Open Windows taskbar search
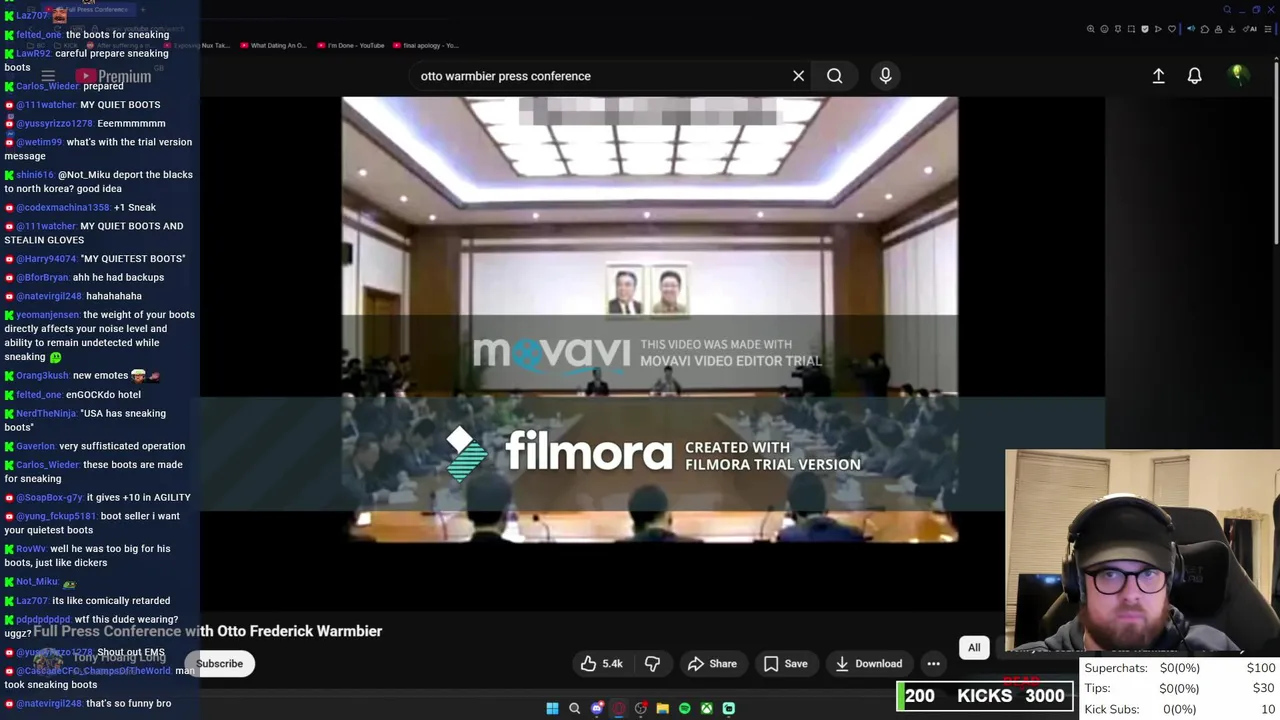The image size is (1280, 720). [574, 708]
